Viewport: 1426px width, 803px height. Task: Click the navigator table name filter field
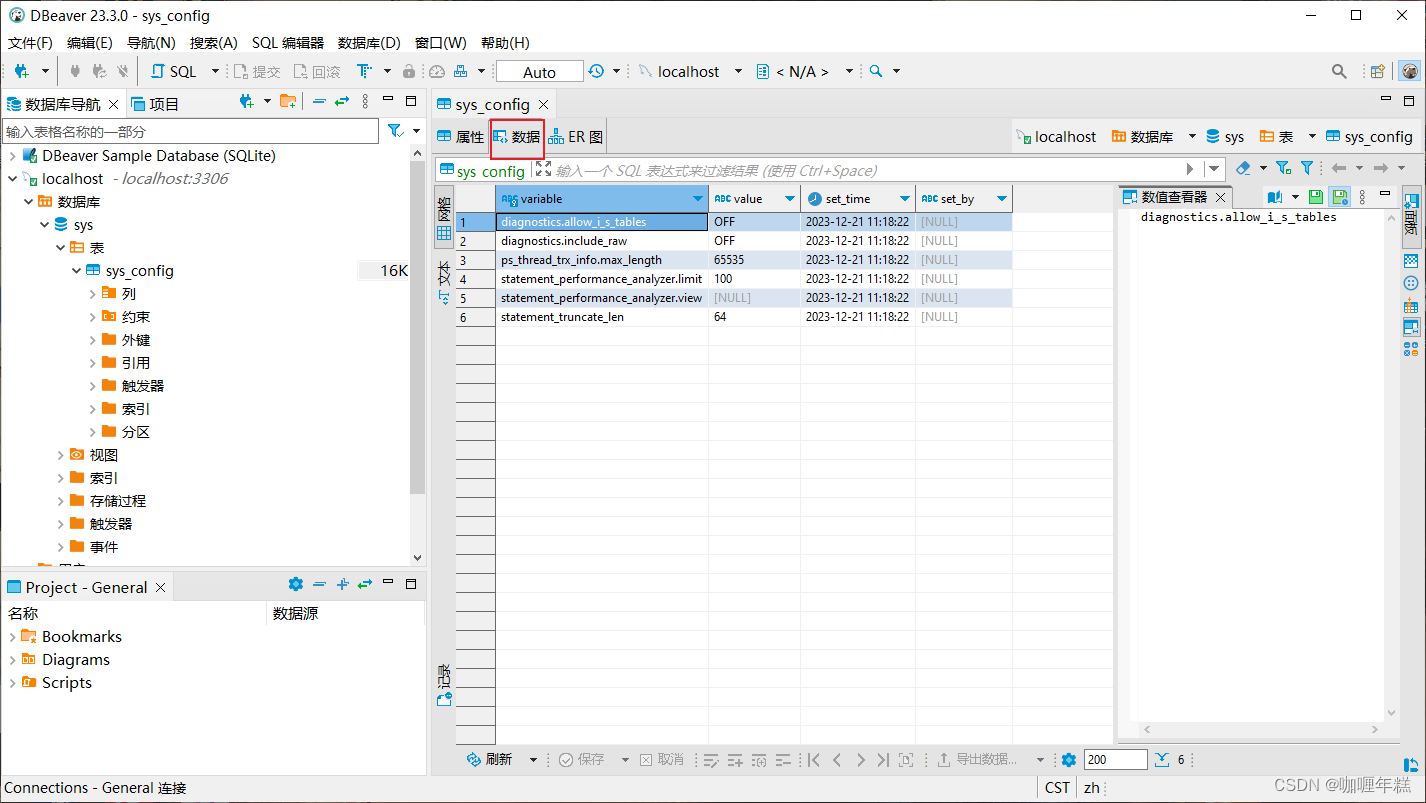click(x=190, y=132)
